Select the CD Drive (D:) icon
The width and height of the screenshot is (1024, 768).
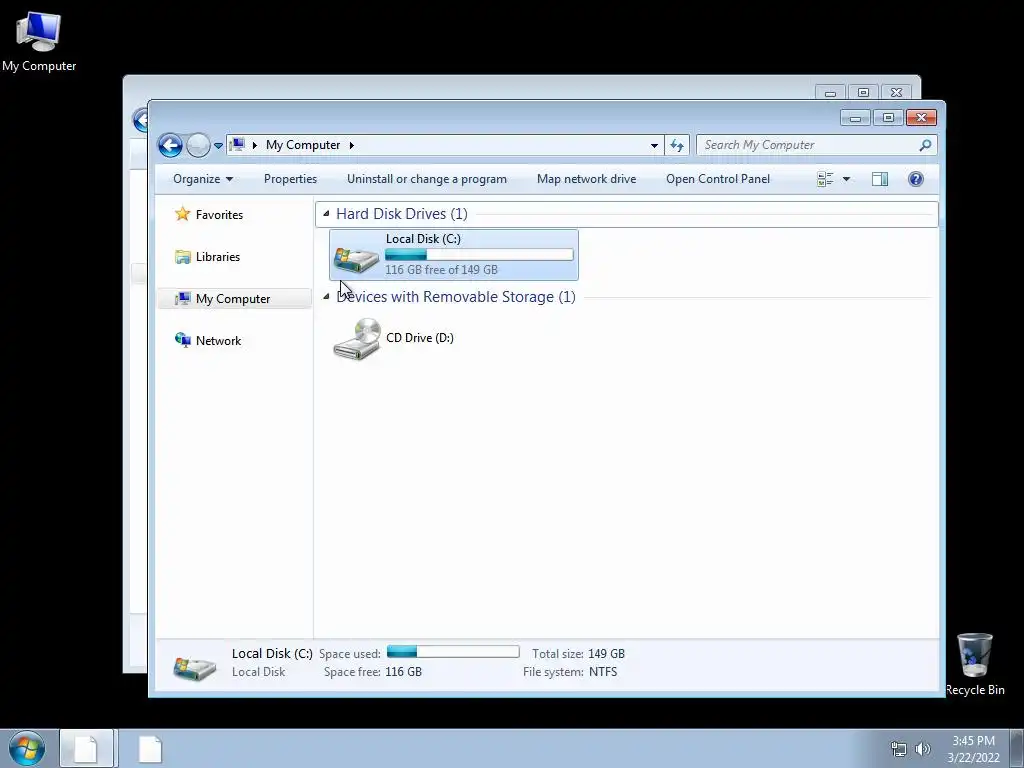pos(357,339)
